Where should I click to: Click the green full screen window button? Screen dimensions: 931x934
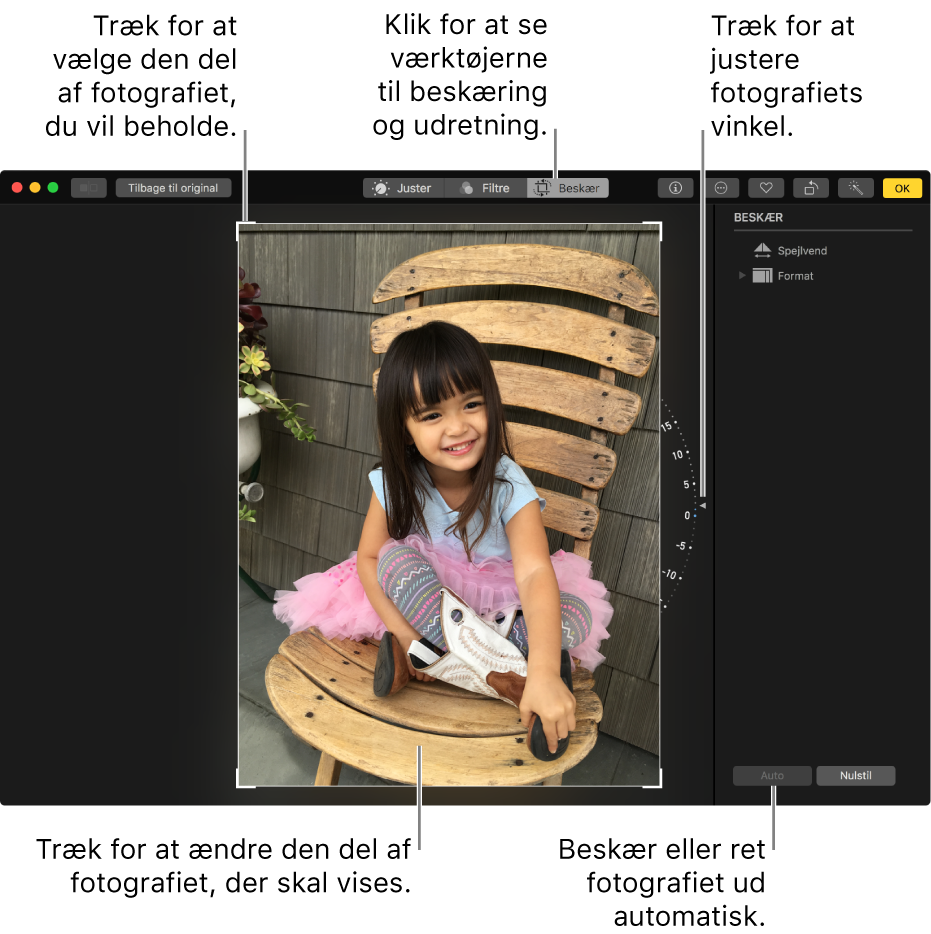click(x=53, y=188)
